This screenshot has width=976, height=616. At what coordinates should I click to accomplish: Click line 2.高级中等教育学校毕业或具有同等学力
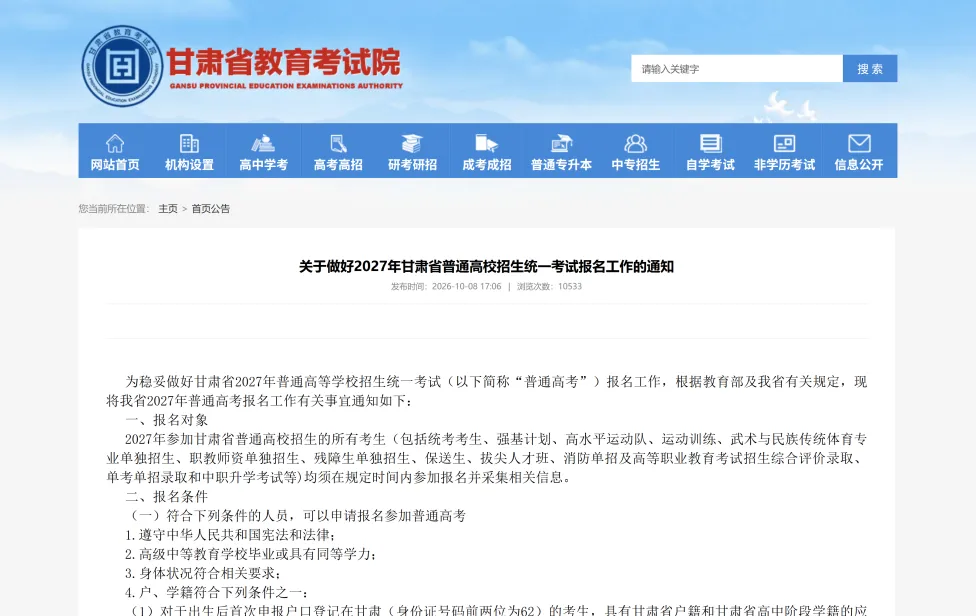click(250, 554)
